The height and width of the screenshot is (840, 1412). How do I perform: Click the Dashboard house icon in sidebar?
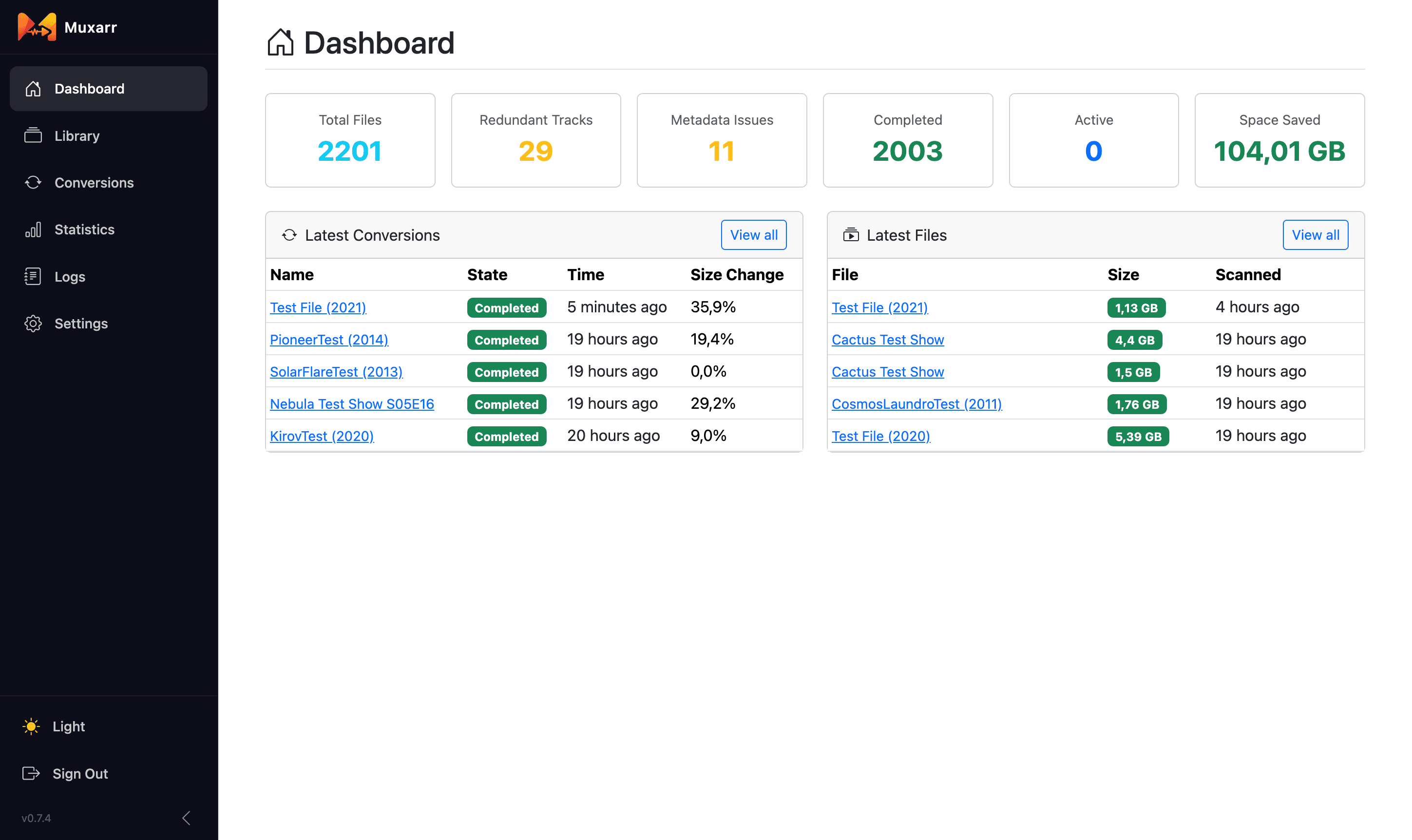pyautogui.click(x=33, y=88)
